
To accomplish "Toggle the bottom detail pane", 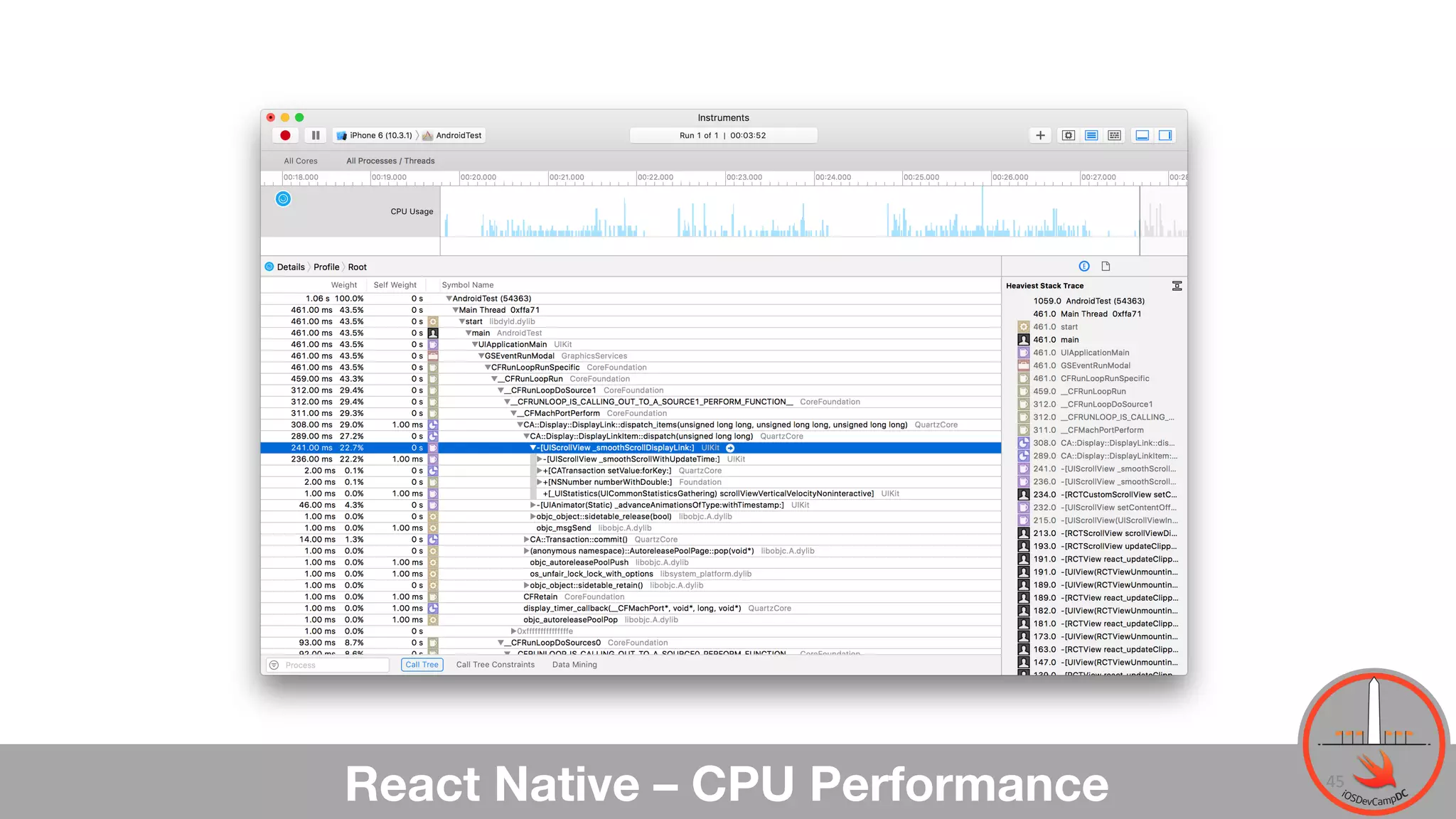I will (1142, 136).
